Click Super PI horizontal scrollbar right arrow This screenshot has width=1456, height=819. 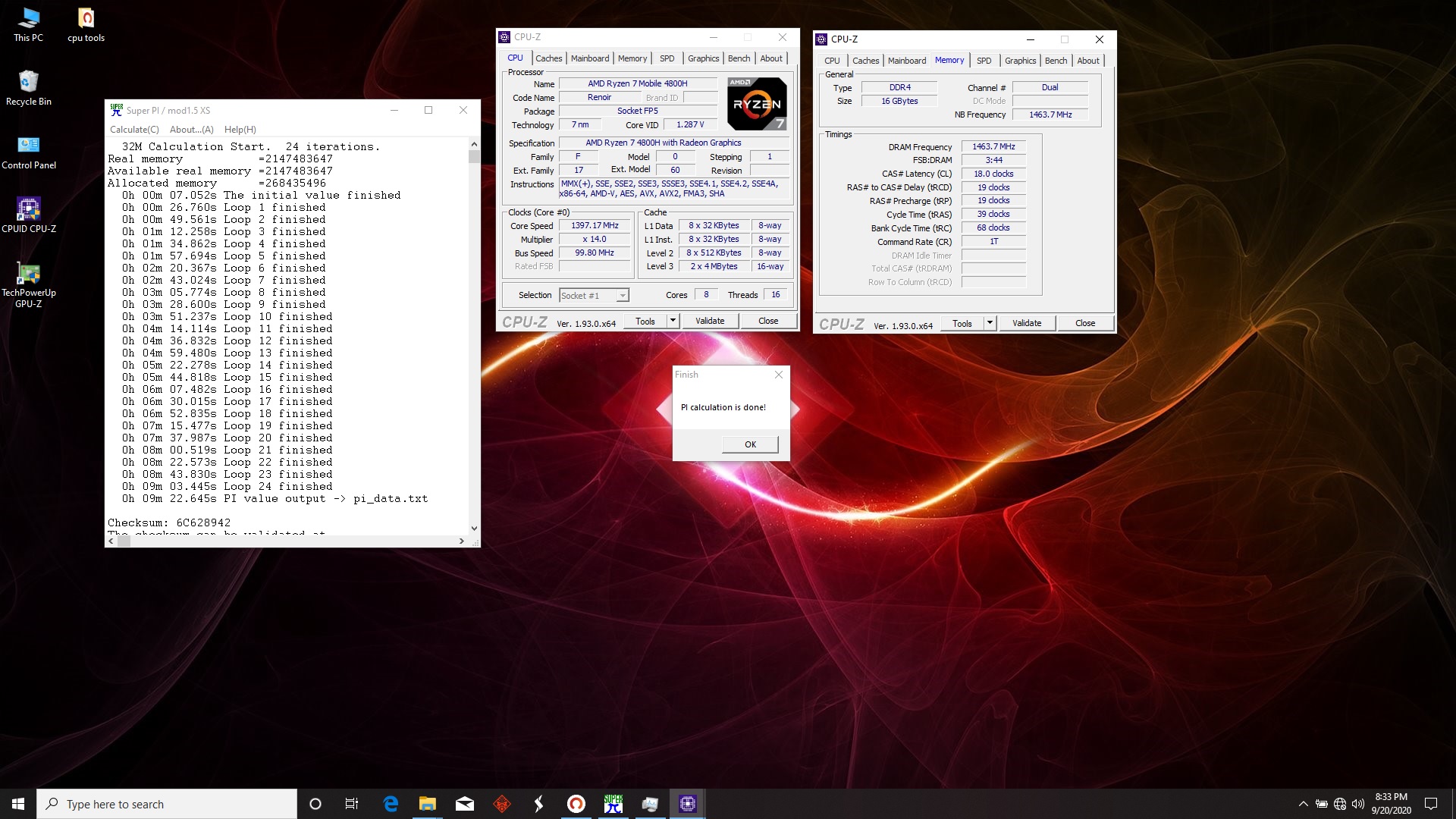click(462, 541)
